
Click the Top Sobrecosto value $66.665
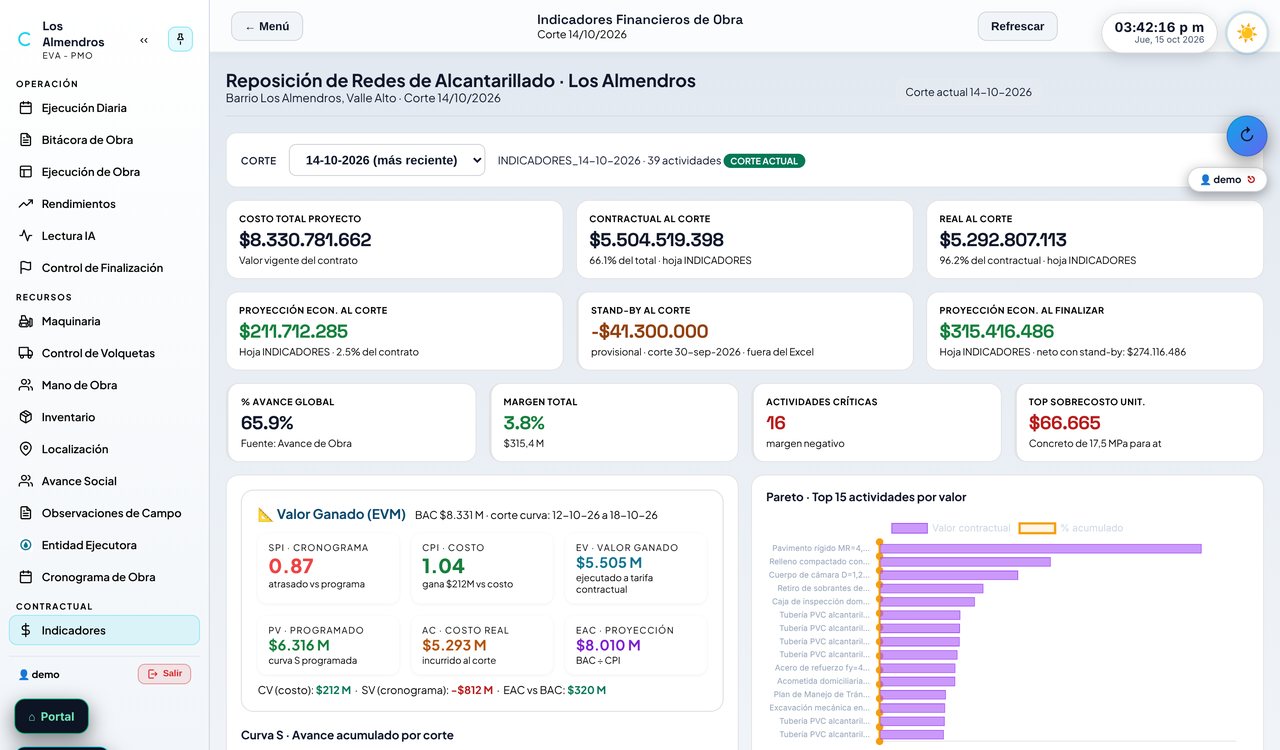tap(1064, 423)
